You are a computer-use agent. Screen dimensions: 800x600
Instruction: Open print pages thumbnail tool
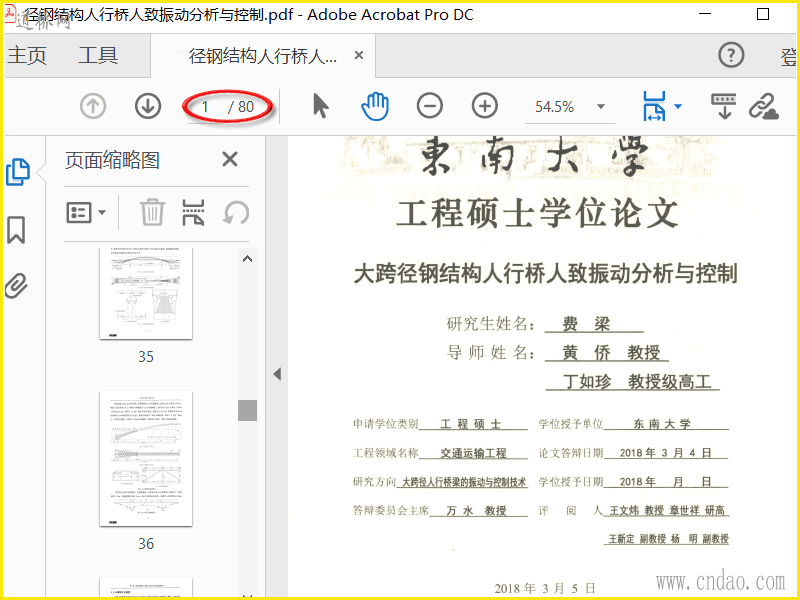pyautogui.click(x=193, y=212)
